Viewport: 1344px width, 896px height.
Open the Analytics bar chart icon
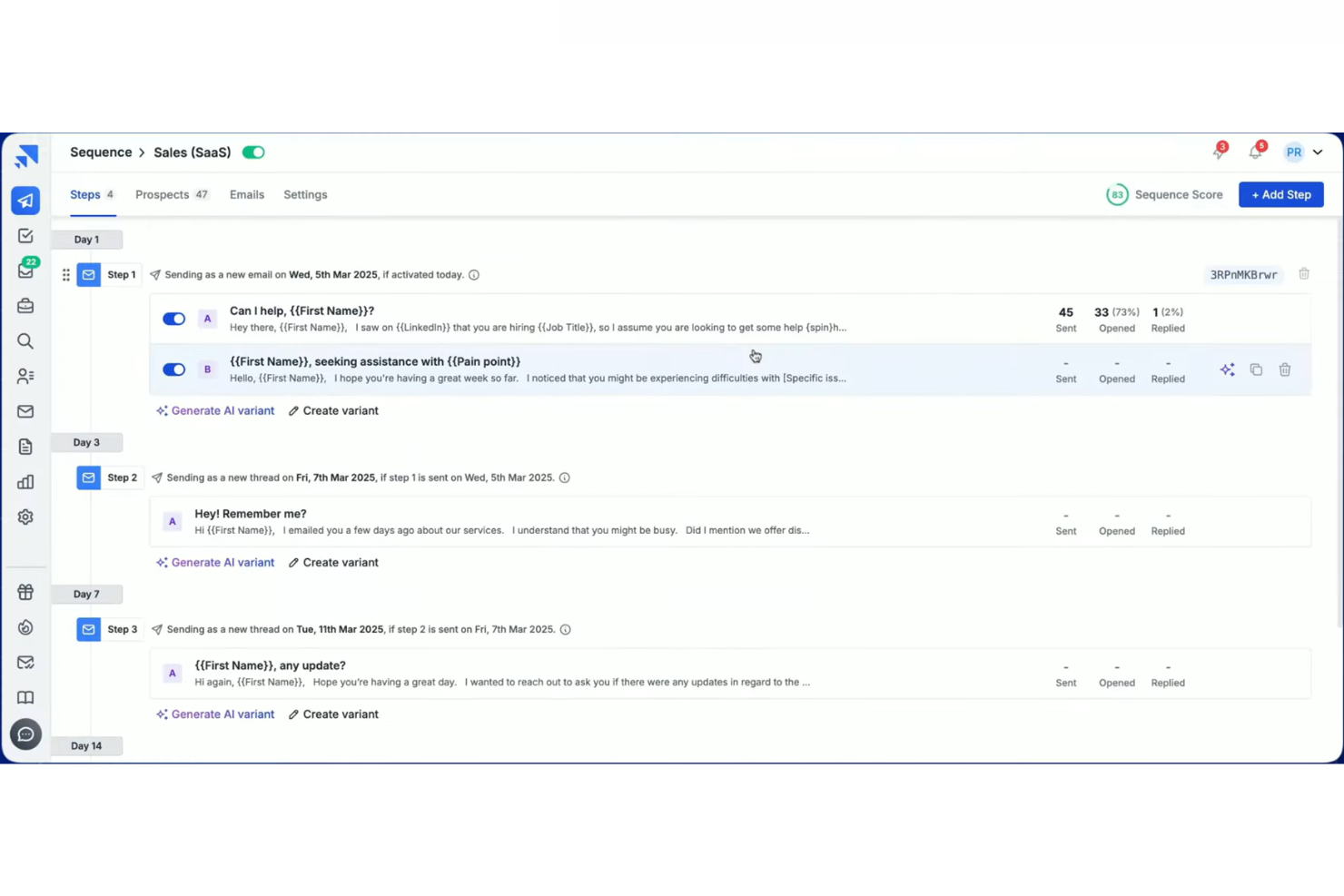click(x=25, y=481)
